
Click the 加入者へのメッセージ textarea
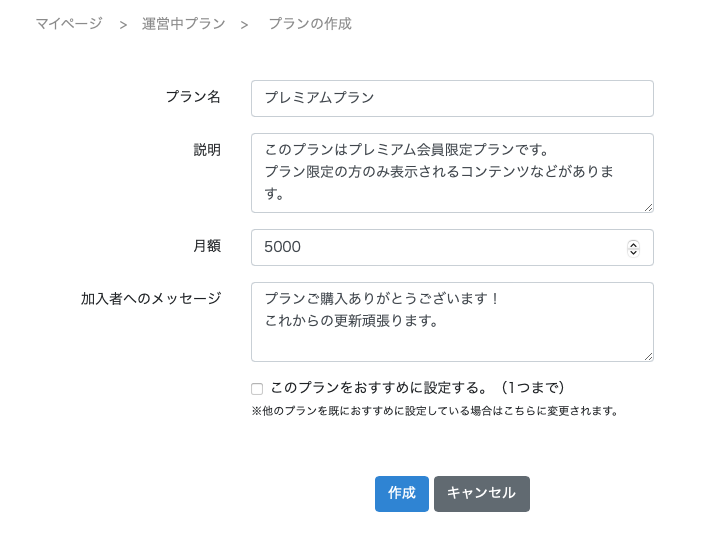[x=452, y=321]
